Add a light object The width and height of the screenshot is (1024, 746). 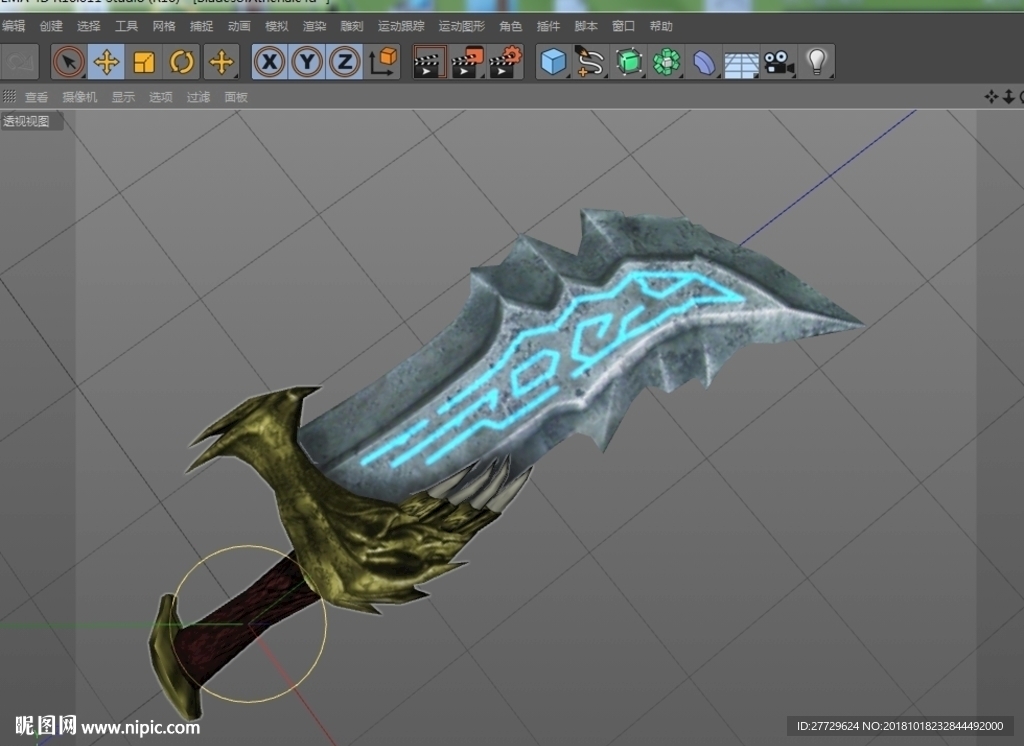817,63
